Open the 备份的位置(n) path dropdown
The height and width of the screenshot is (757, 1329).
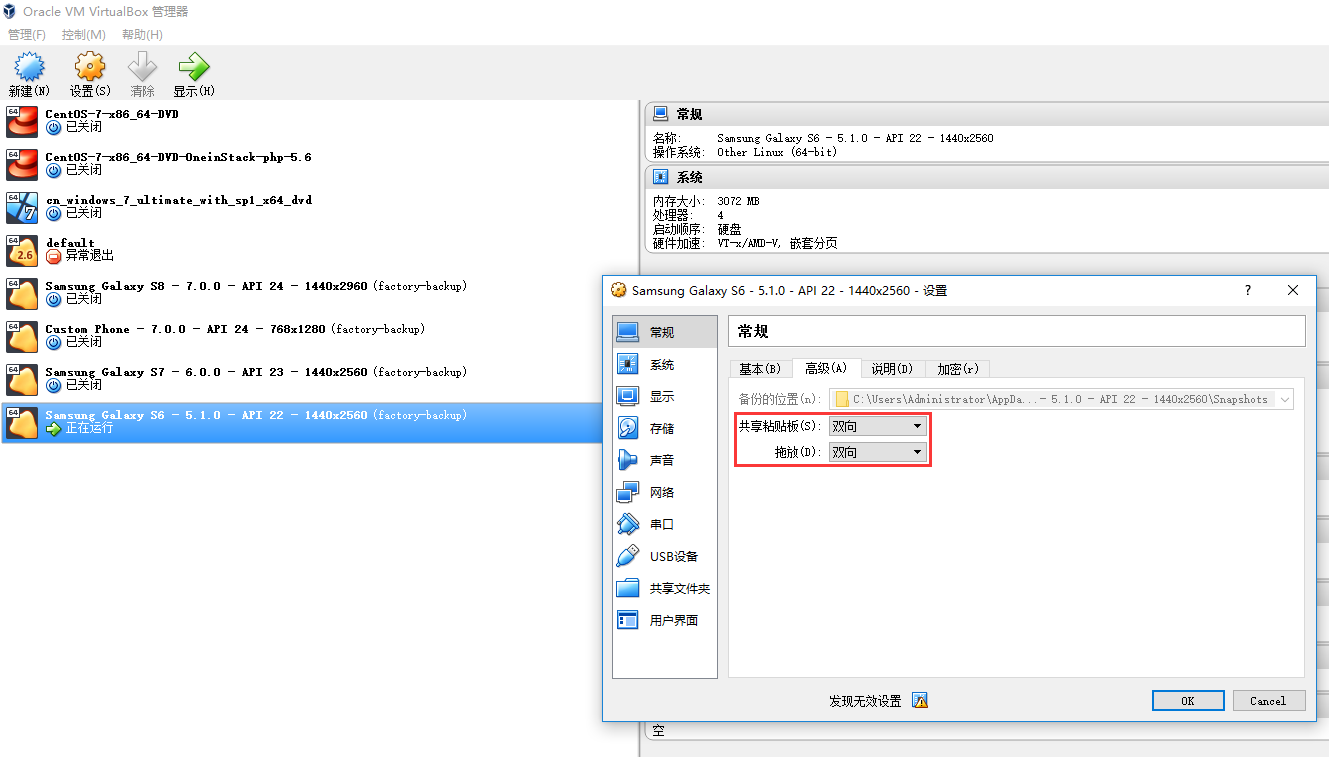[x=1061, y=399]
